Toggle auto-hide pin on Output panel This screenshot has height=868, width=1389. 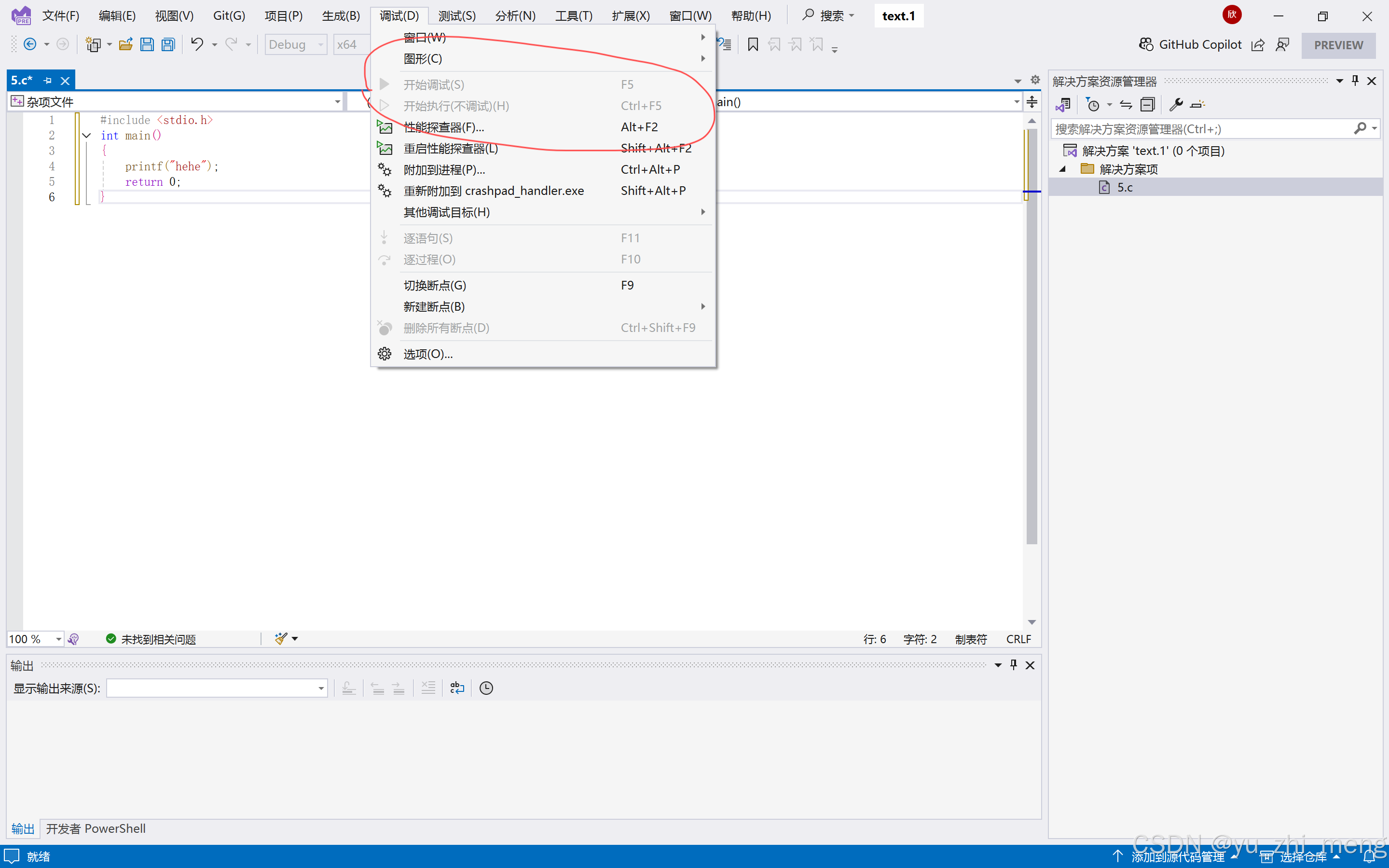coord(1014,665)
